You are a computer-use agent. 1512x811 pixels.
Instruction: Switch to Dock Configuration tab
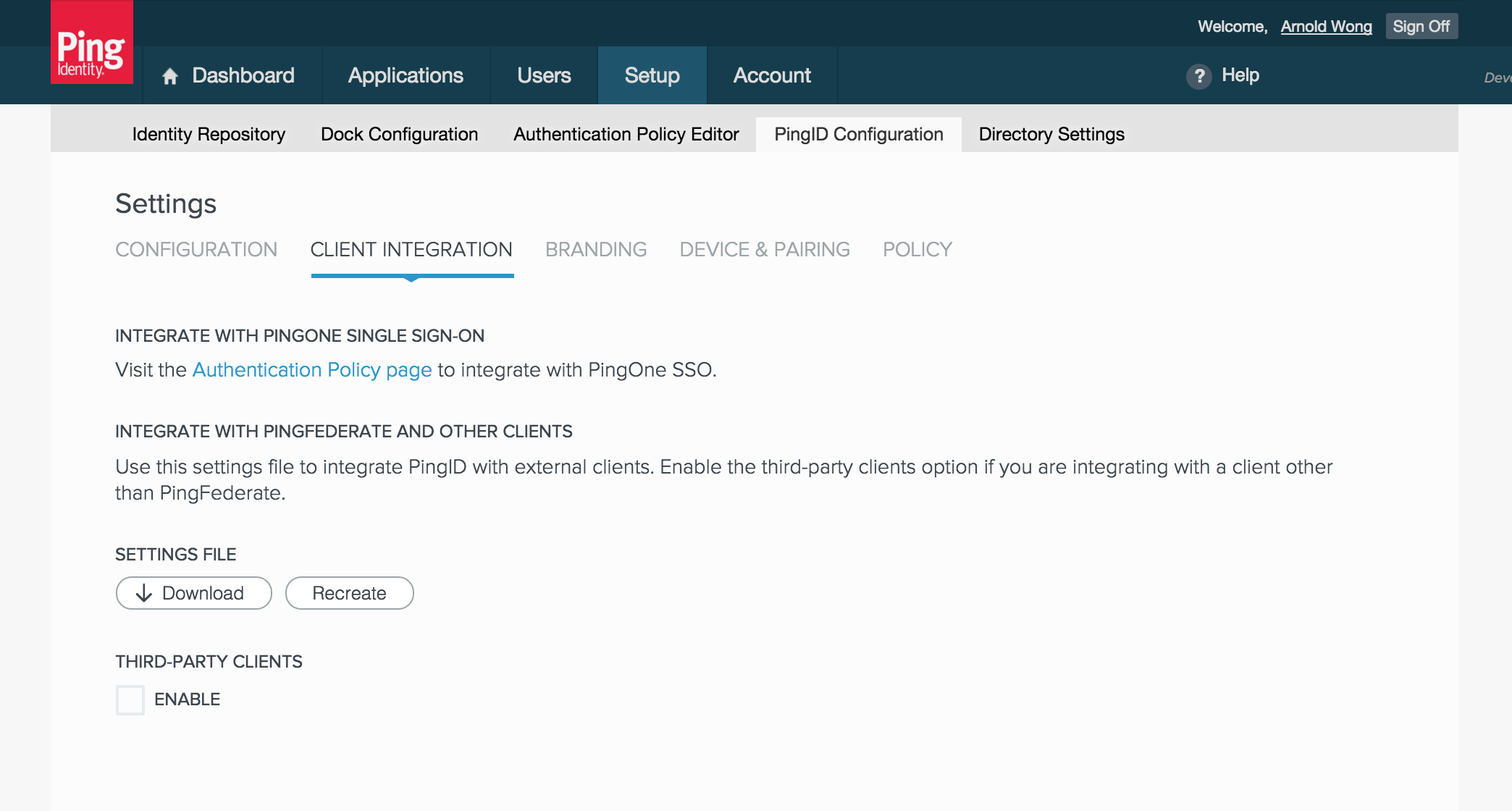(x=399, y=135)
